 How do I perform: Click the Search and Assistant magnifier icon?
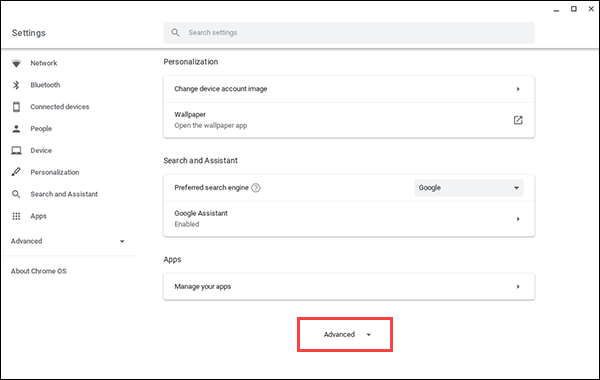tap(16, 194)
